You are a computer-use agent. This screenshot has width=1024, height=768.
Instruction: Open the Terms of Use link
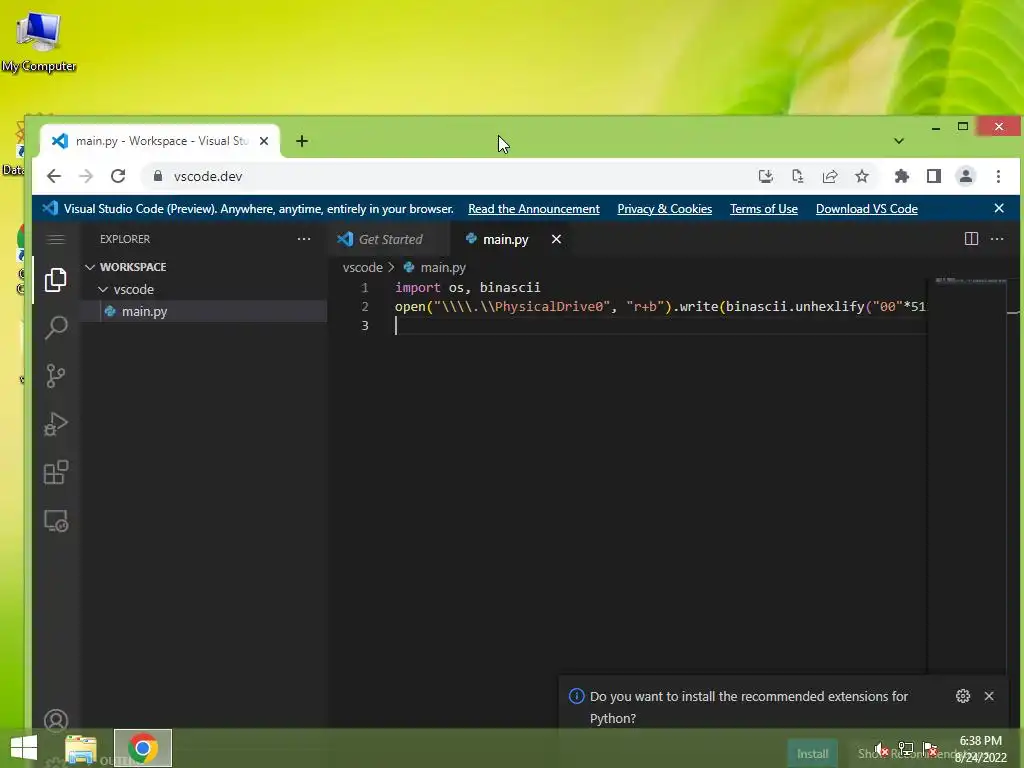(x=763, y=209)
